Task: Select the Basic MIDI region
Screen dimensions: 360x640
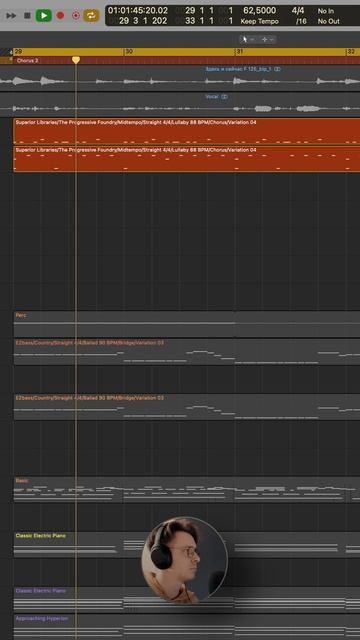Action: pos(187,489)
